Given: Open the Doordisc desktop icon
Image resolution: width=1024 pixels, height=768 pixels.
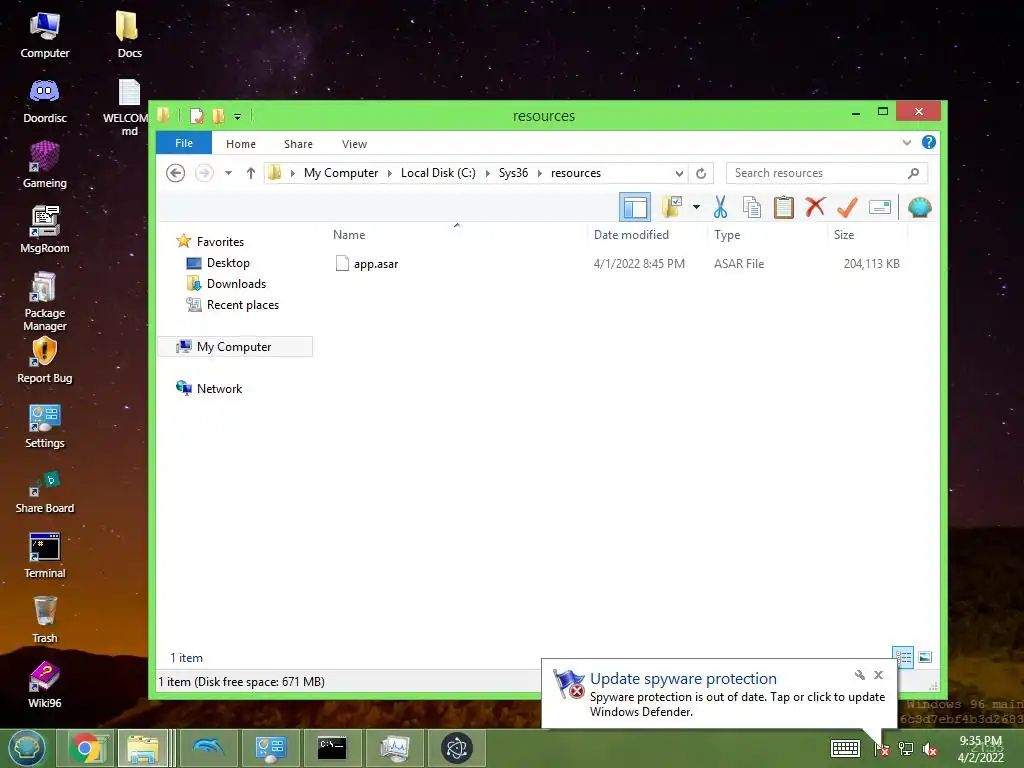Looking at the screenshot, I should [x=44, y=101].
